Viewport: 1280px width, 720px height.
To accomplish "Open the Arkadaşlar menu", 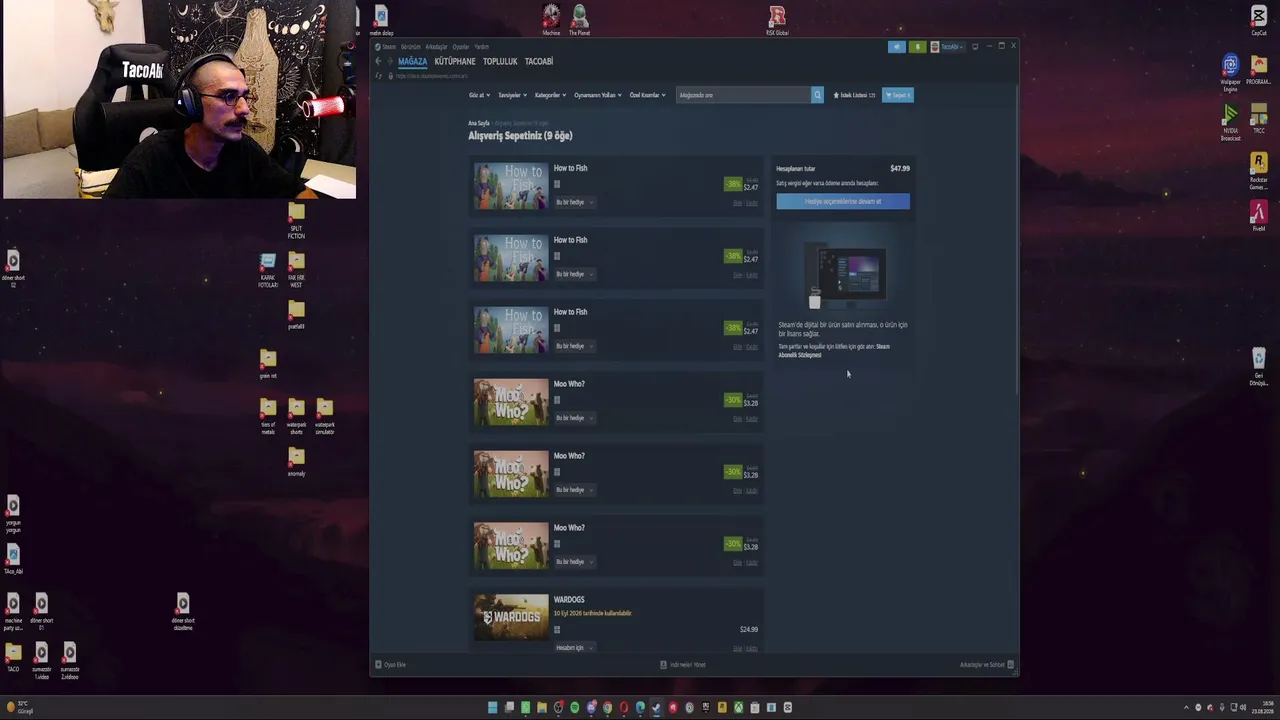I will [436, 47].
